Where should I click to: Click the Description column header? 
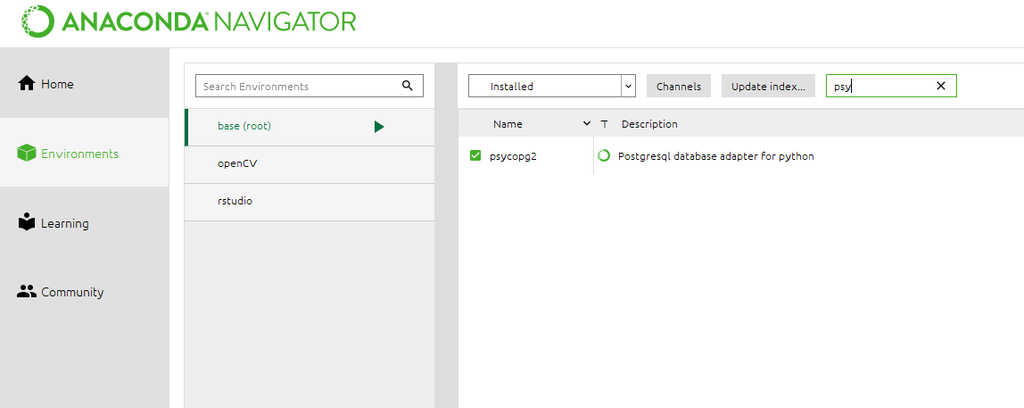(649, 124)
